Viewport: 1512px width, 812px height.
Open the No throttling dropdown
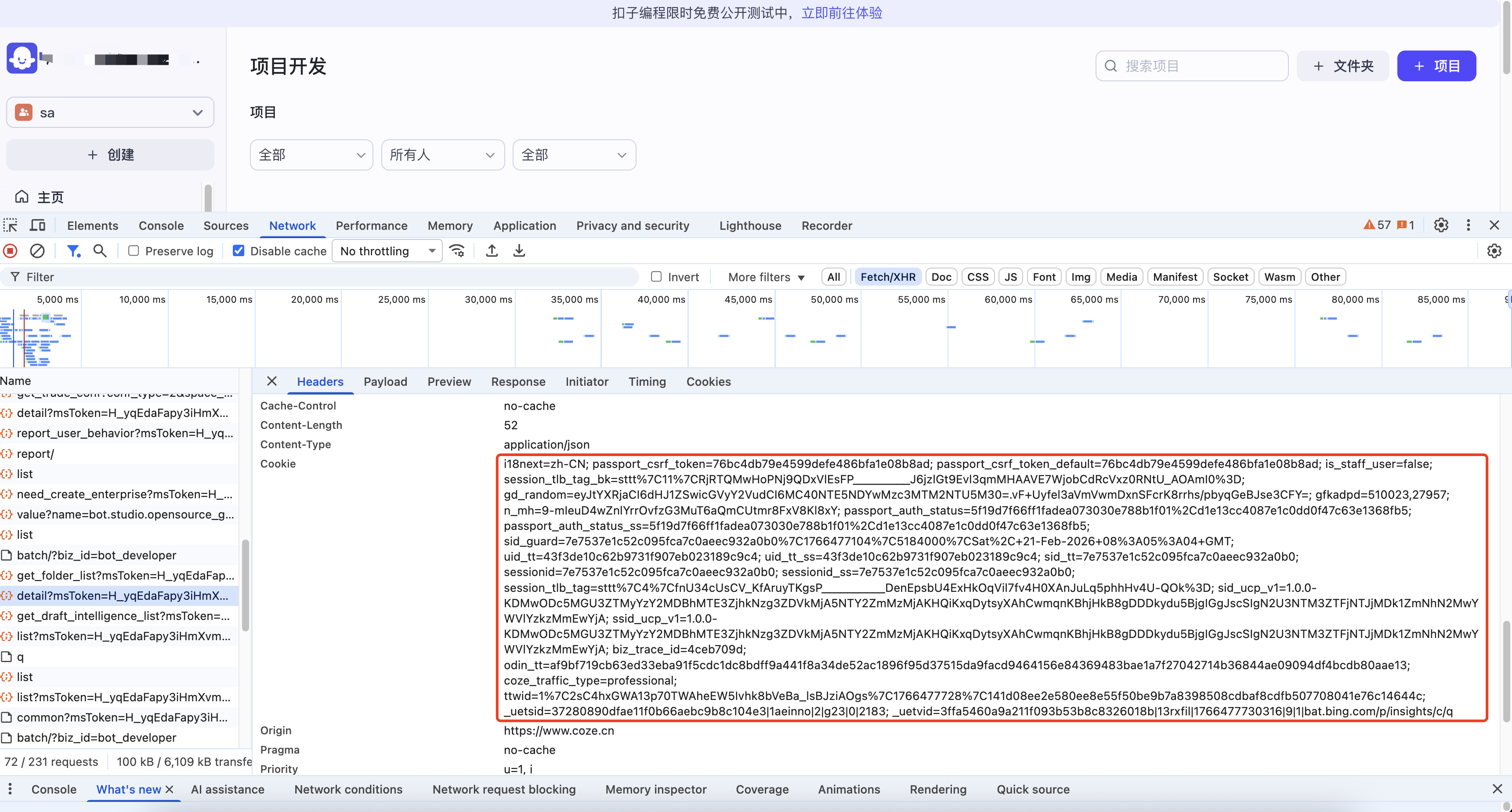coord(387,251)
